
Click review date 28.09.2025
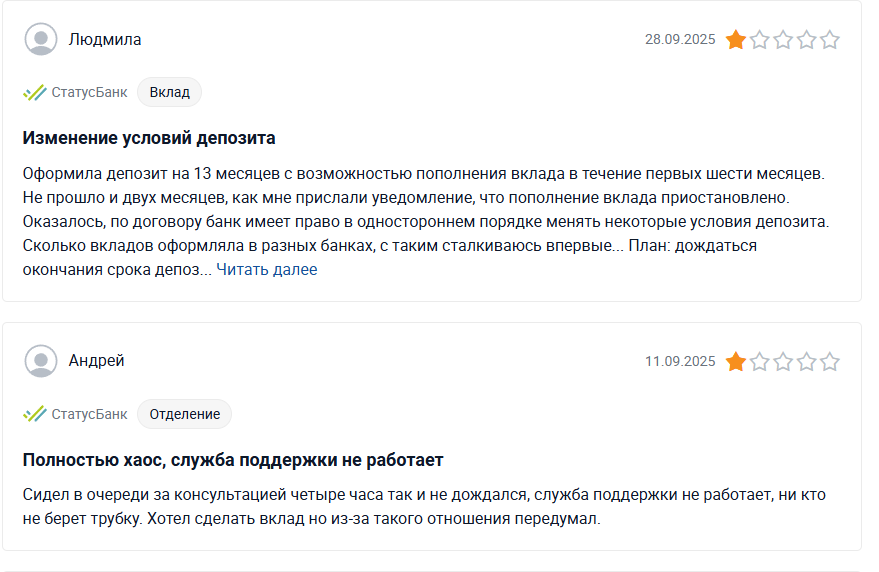[680, 39]
